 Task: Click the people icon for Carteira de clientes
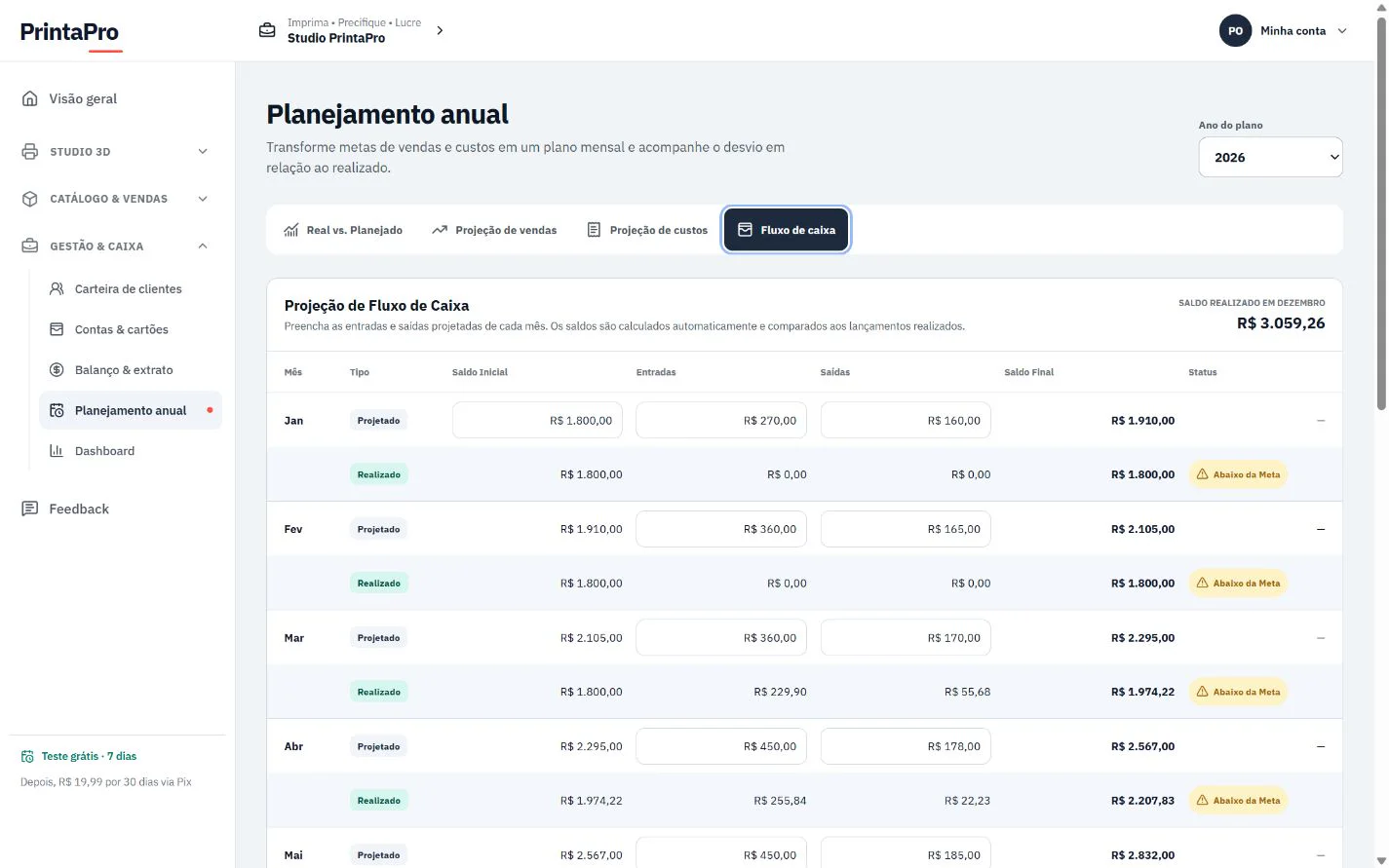pyautogui.click(x=57, y=288)
